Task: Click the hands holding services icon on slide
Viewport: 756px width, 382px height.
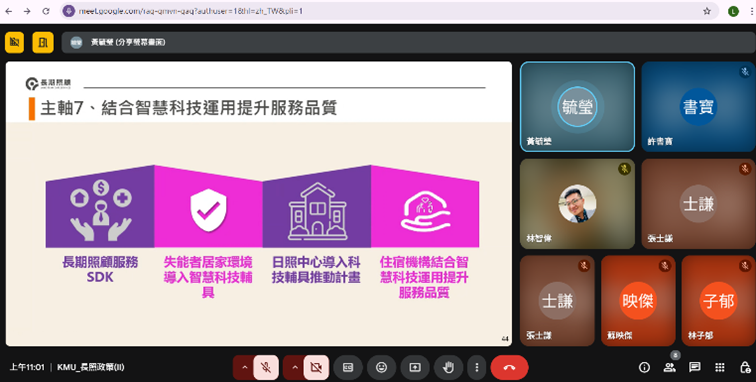Action: pyautogui.click(x=101, y=210)
